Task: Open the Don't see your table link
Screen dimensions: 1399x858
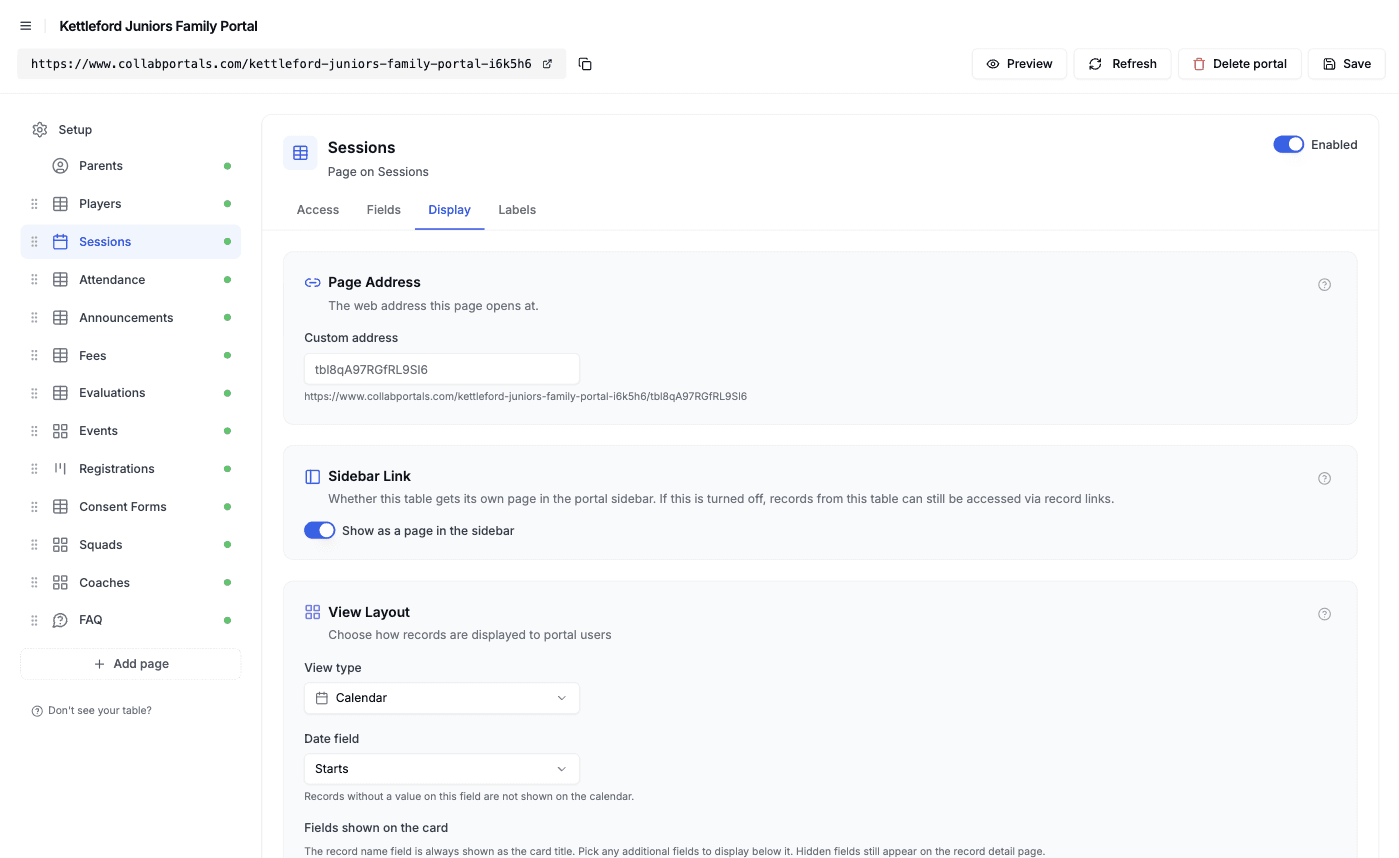Action: pos(92,711)
